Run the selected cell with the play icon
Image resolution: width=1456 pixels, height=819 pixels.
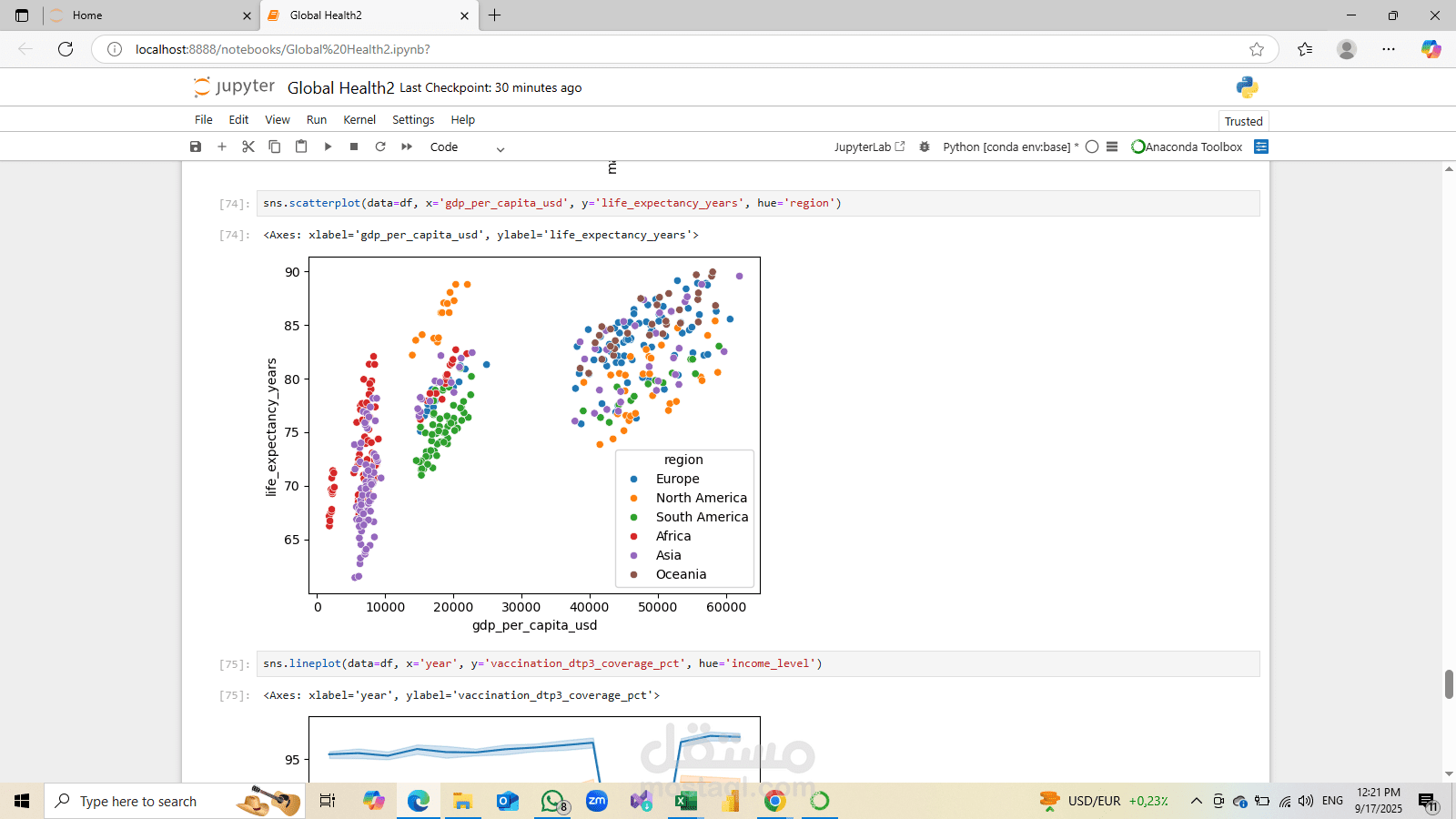(328, 147)
